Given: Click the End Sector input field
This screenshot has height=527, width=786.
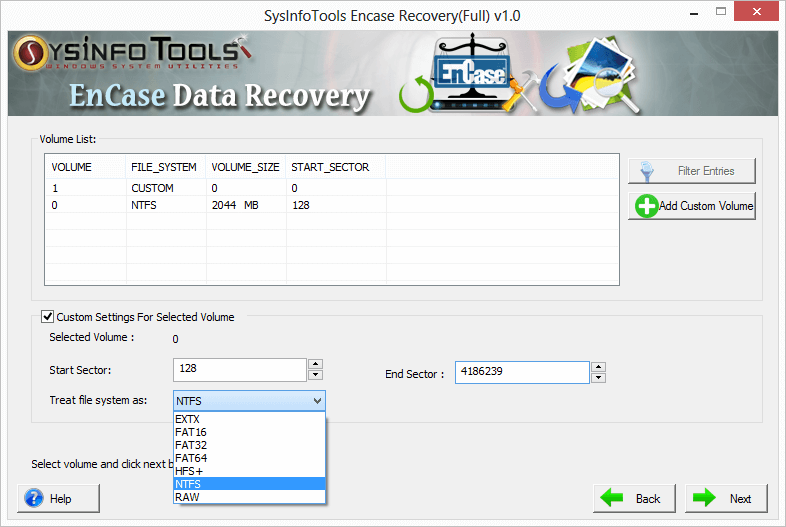Looking at the screenshot, I should coord(522,373).
